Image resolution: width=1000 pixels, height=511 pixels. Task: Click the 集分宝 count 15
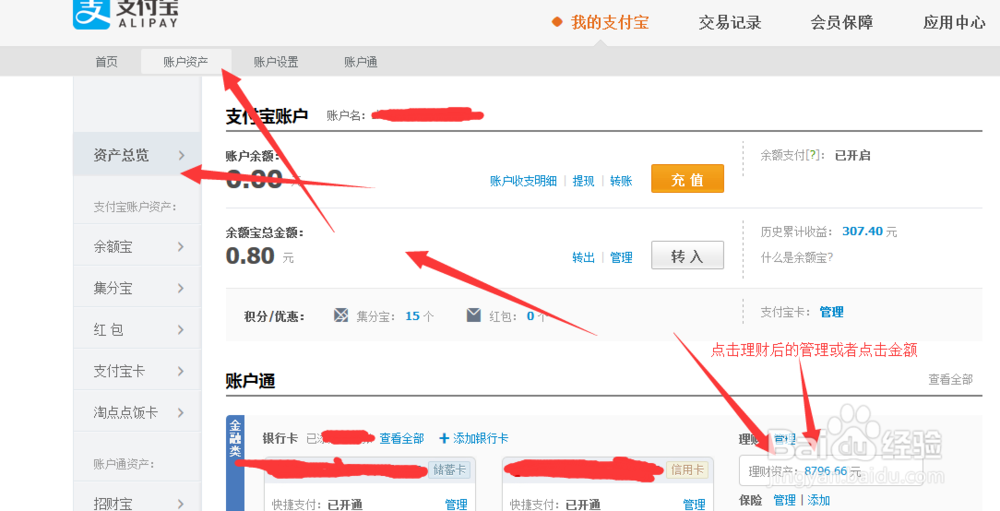413,316
